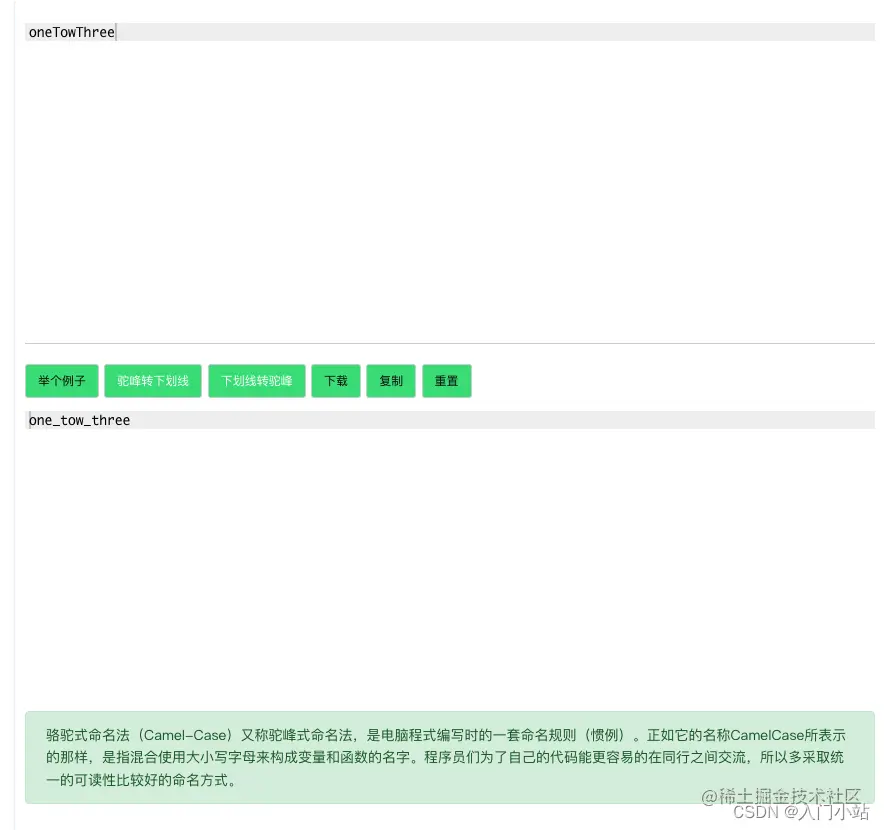This screenshot has width=885, height=830.
Task: Select the 下划线转驼峰 button
Action: (257, 381)
